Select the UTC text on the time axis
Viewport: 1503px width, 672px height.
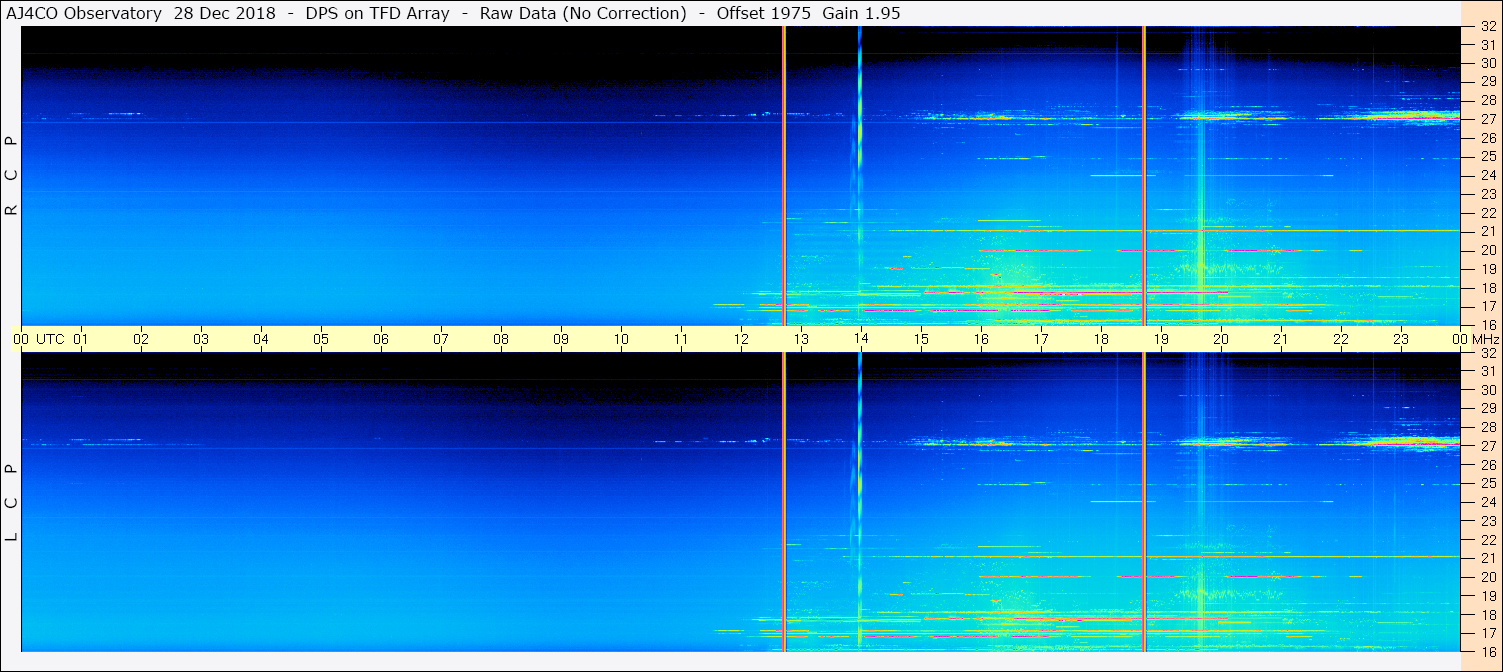pos(50,339)
